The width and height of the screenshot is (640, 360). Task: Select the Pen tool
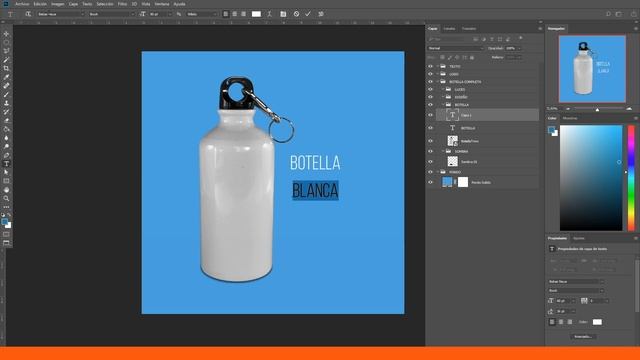pyautogui.click(x=6, y=155)
